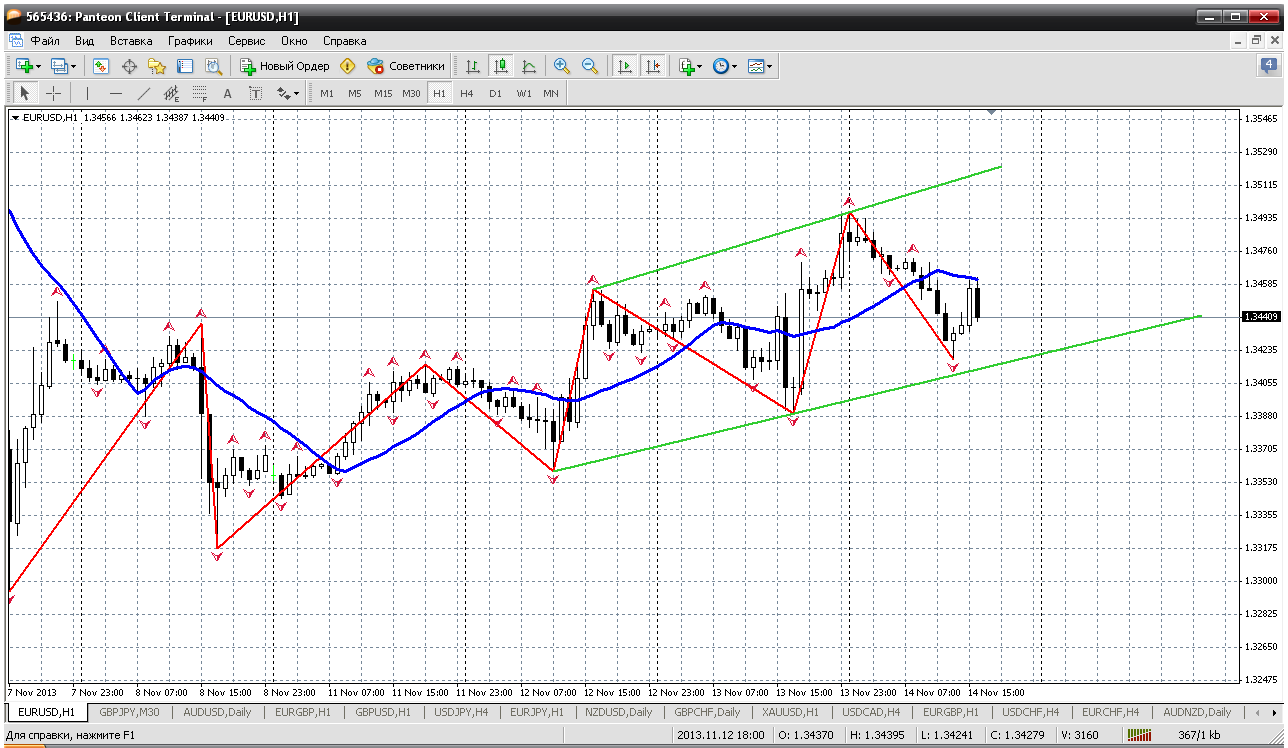Select the trendline drawing tool
This screenshot has width=1288, height=748.
(x=143, y=93)
